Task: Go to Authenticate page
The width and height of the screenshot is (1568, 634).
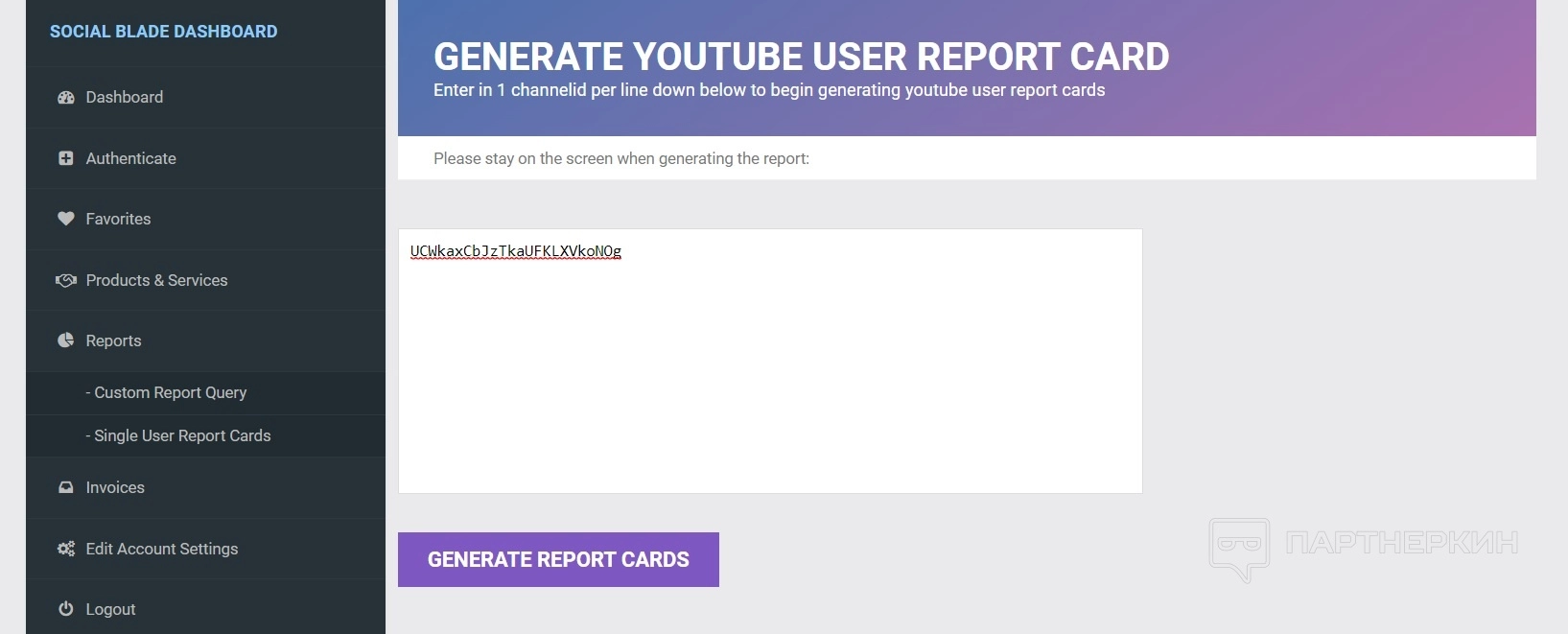Action: pyautogui.click(x=205, y=158)
